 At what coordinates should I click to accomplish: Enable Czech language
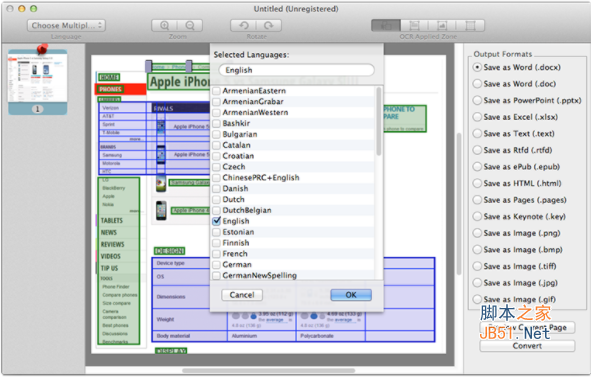216,167
